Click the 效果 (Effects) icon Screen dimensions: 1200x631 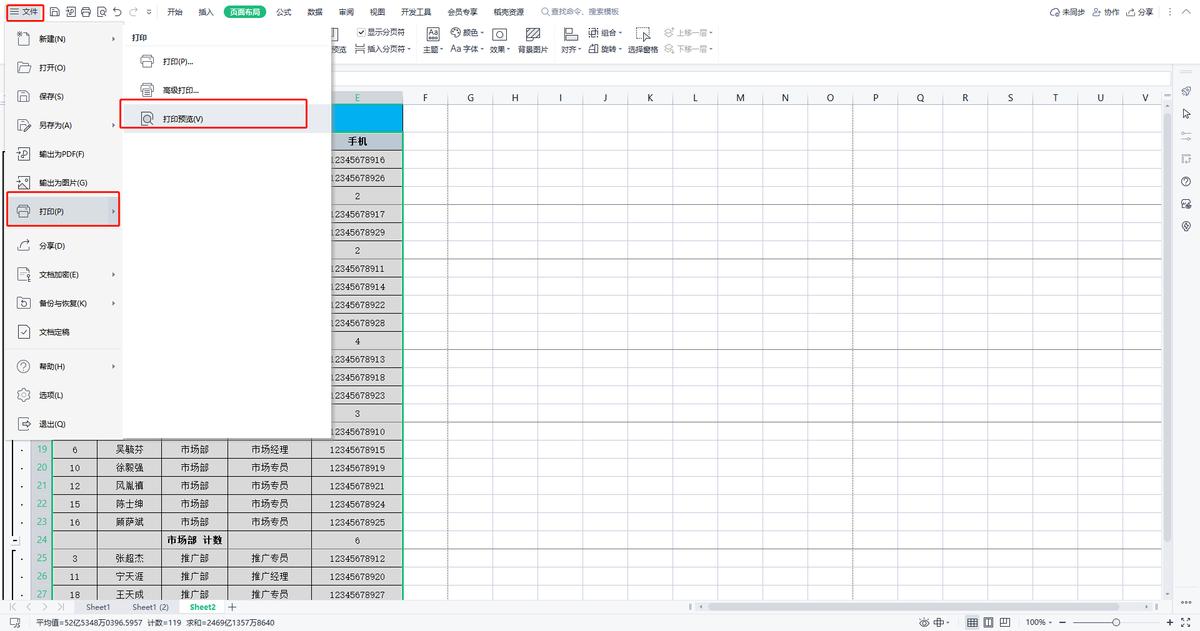tap(500, 47)
